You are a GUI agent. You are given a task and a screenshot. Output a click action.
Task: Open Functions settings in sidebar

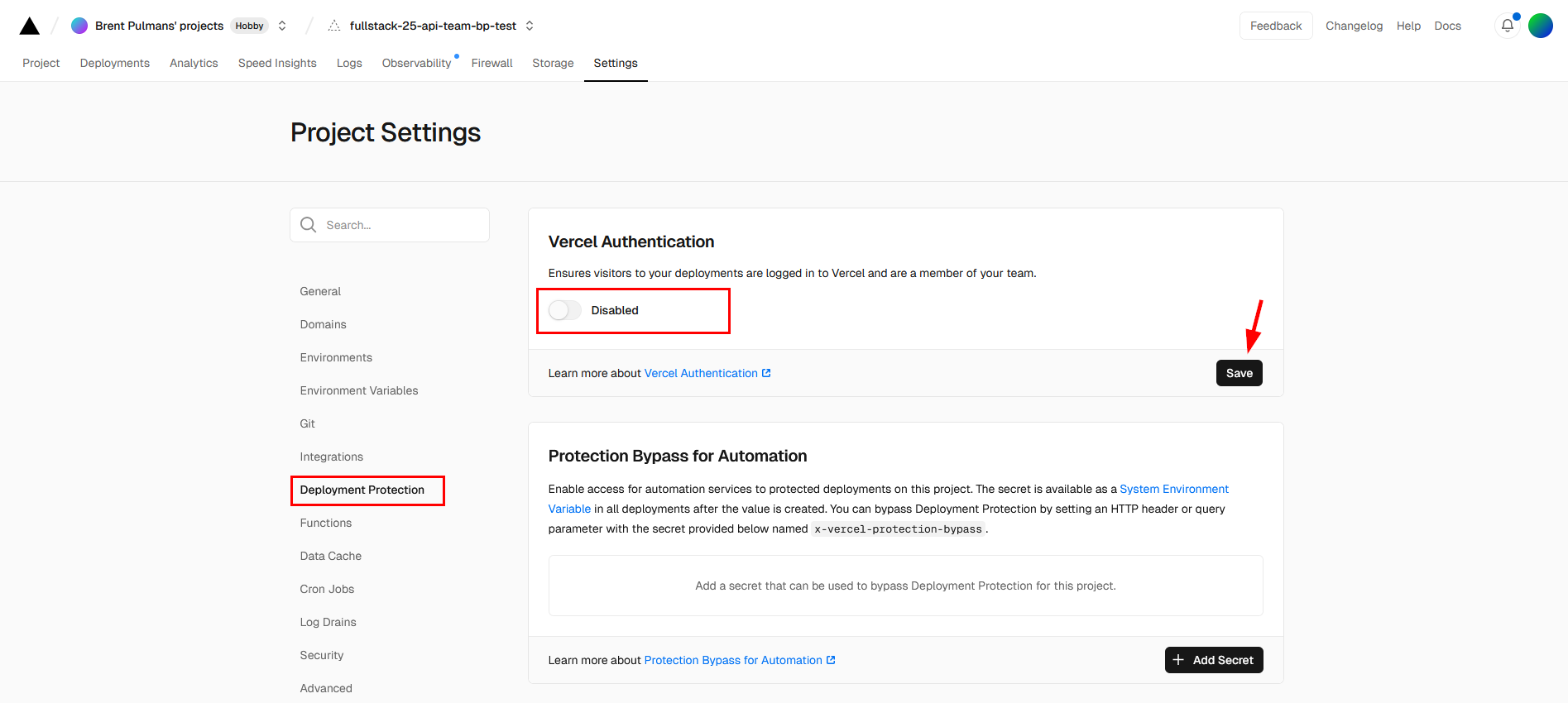coord(326,523)
